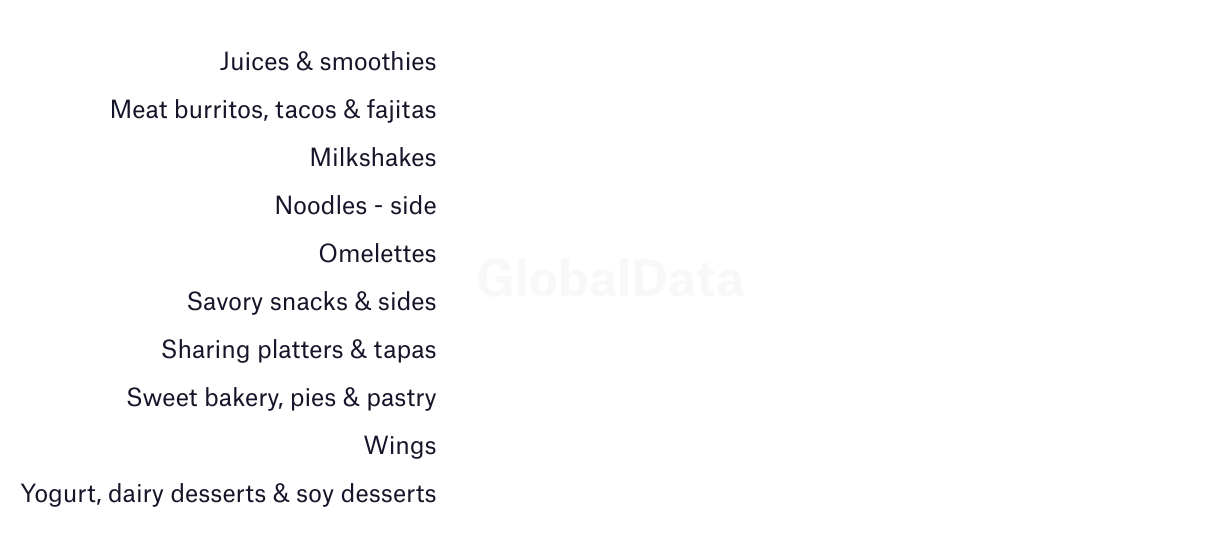Click the Sweet bakery, pies & pastry label
Viewport: 1220px width, 556px height.
282,398
